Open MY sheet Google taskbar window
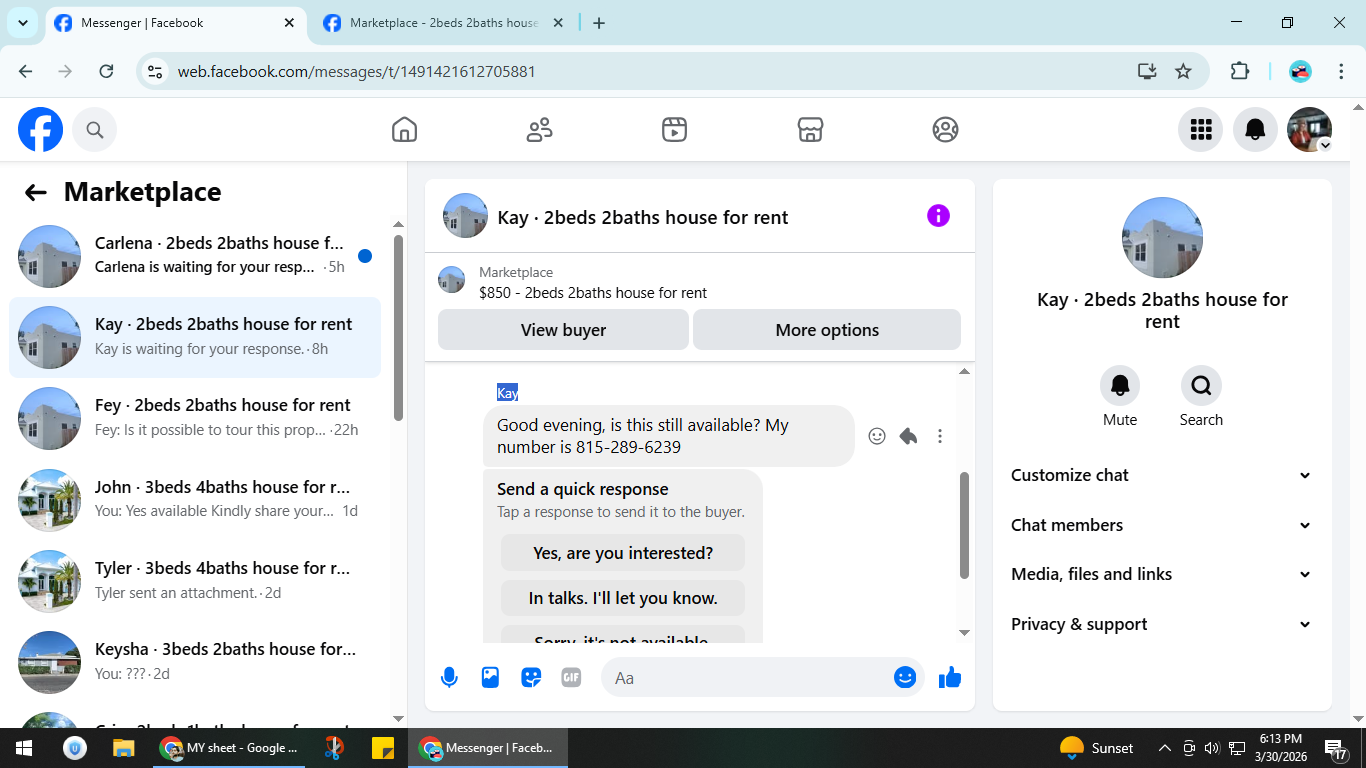Viewport: 1366px width, 768px height. [230, 748]
